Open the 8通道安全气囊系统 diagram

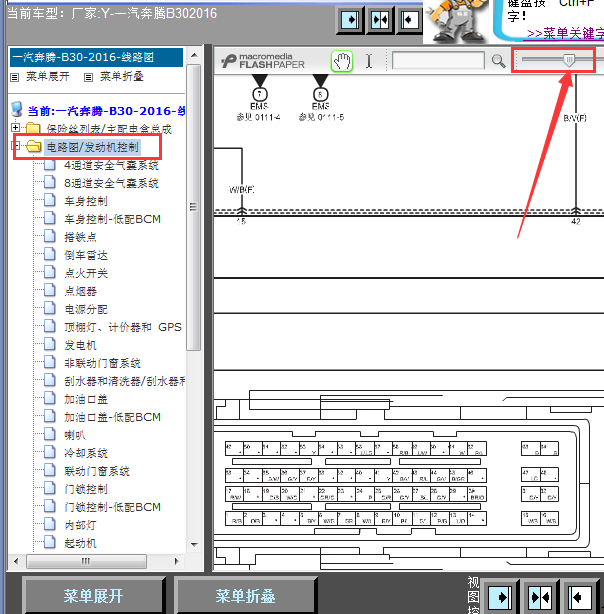111,183
